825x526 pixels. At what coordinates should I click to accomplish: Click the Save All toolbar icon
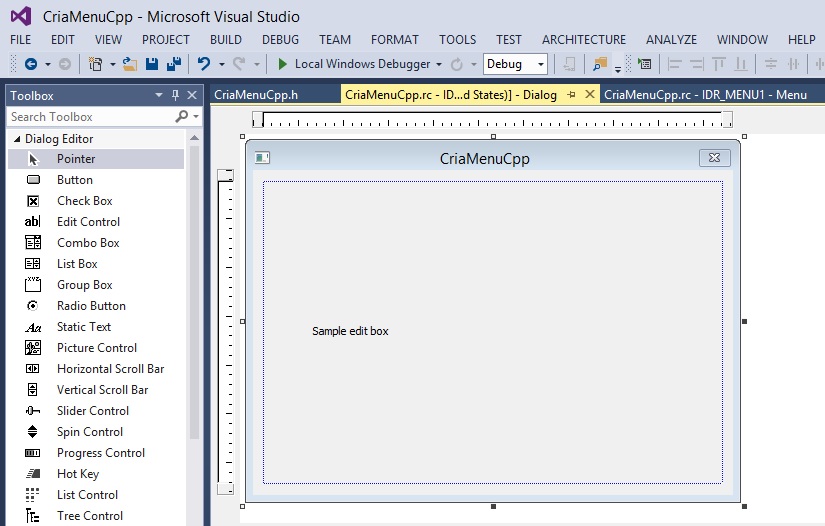[x=173, y=64]
